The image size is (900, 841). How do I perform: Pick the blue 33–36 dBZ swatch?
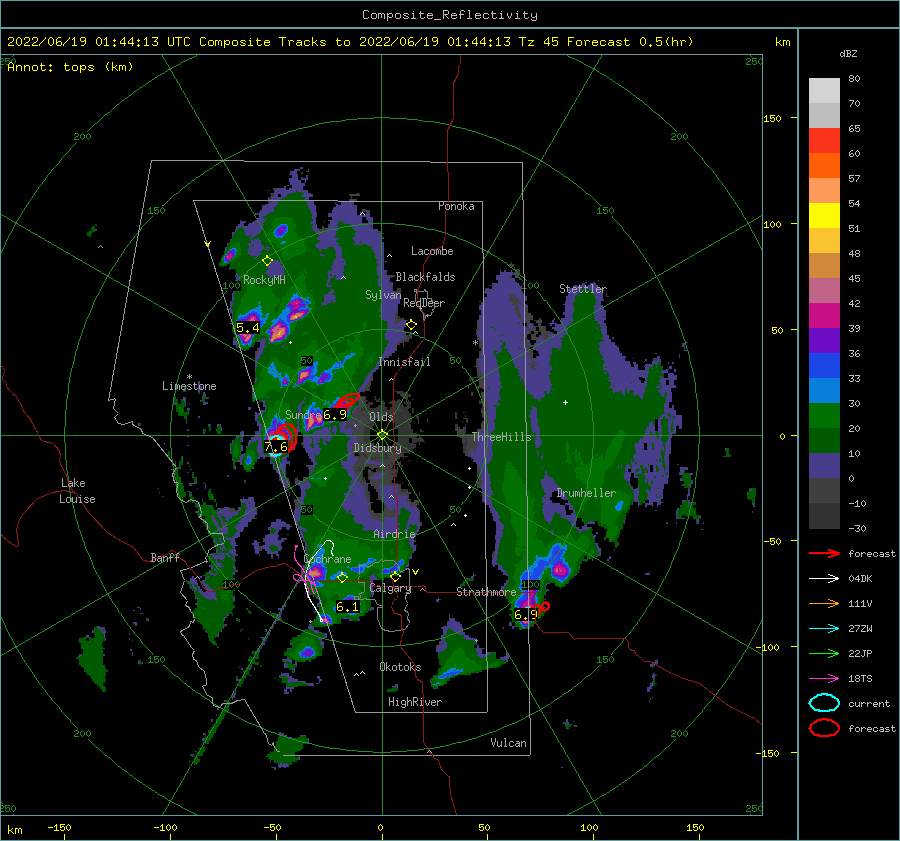[x=824, y=366]
